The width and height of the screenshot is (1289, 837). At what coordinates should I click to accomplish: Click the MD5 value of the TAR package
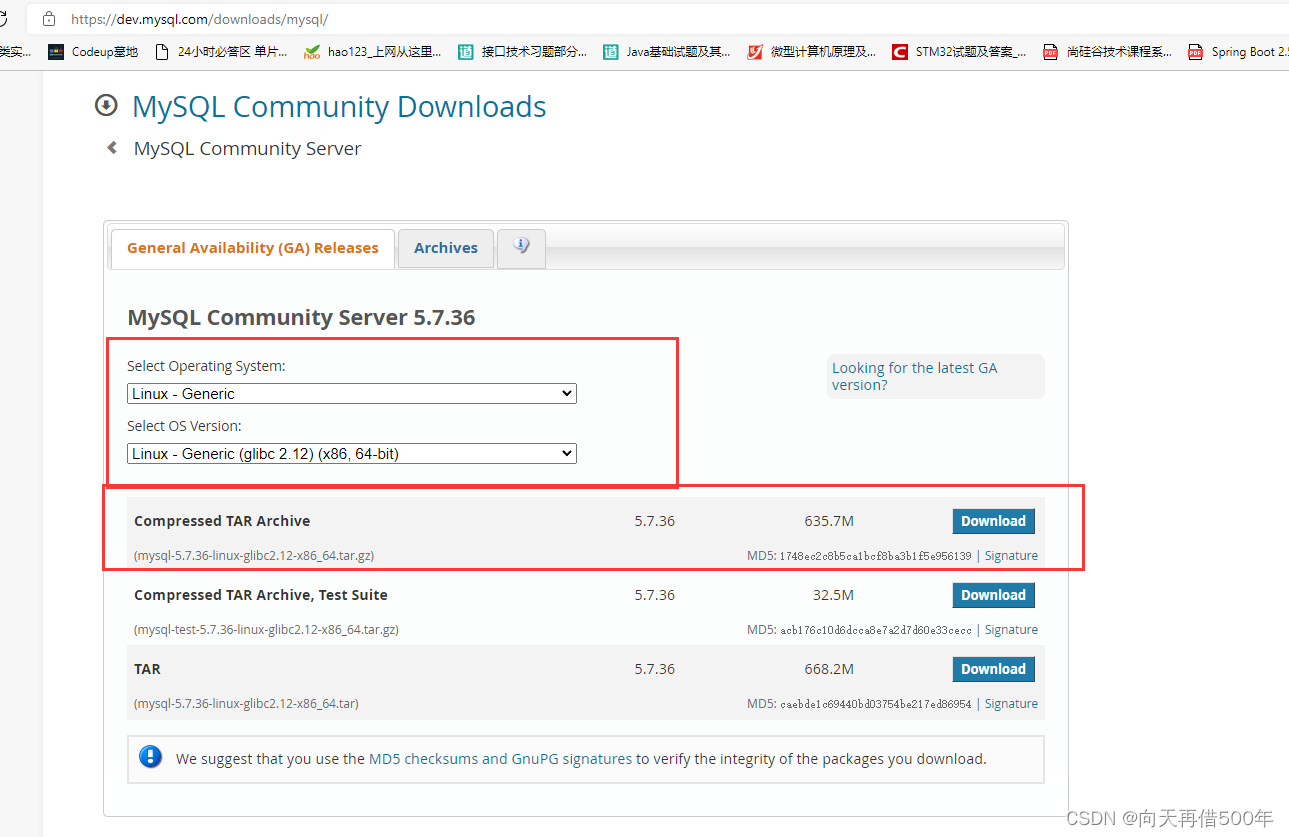tap(875, 704)
